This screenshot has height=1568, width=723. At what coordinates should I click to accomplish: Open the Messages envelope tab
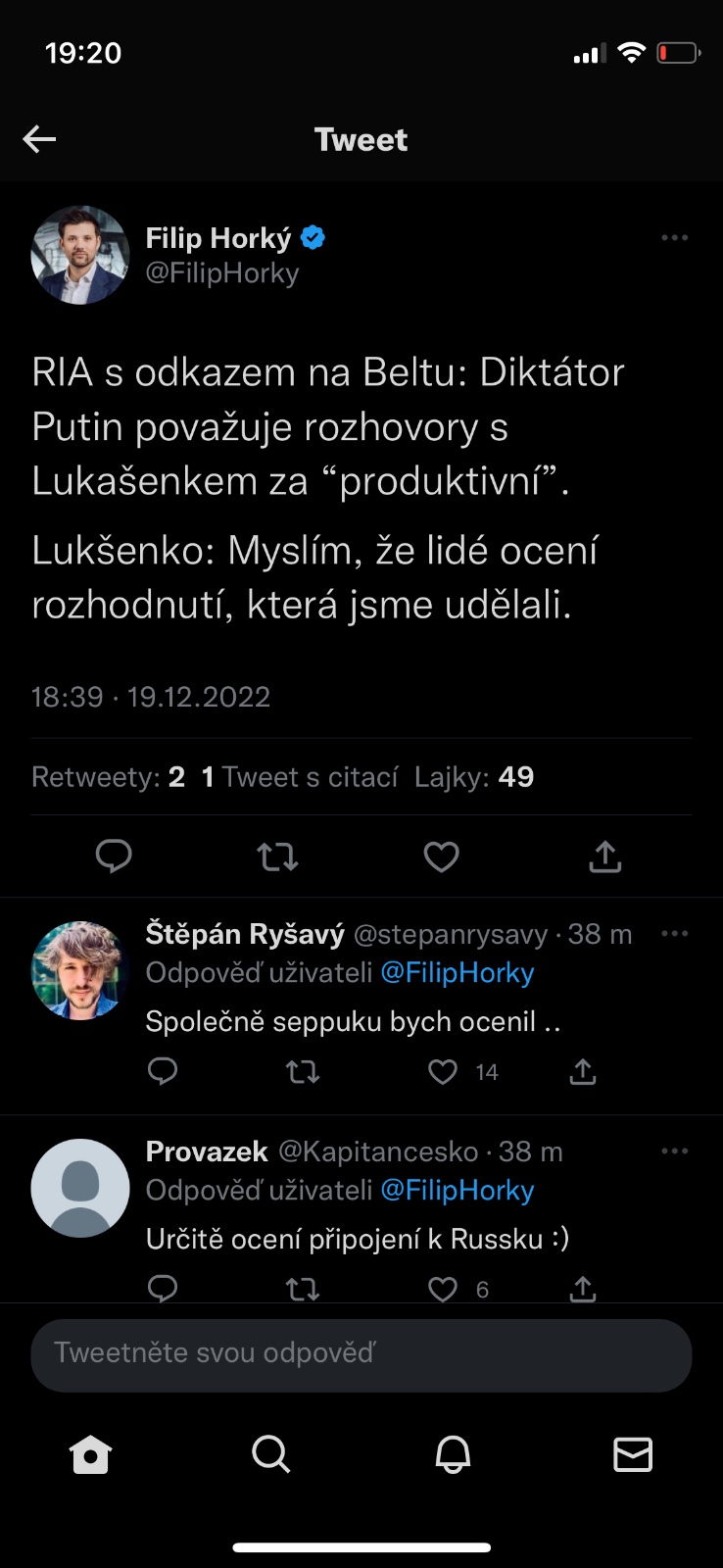[633, 1455]
